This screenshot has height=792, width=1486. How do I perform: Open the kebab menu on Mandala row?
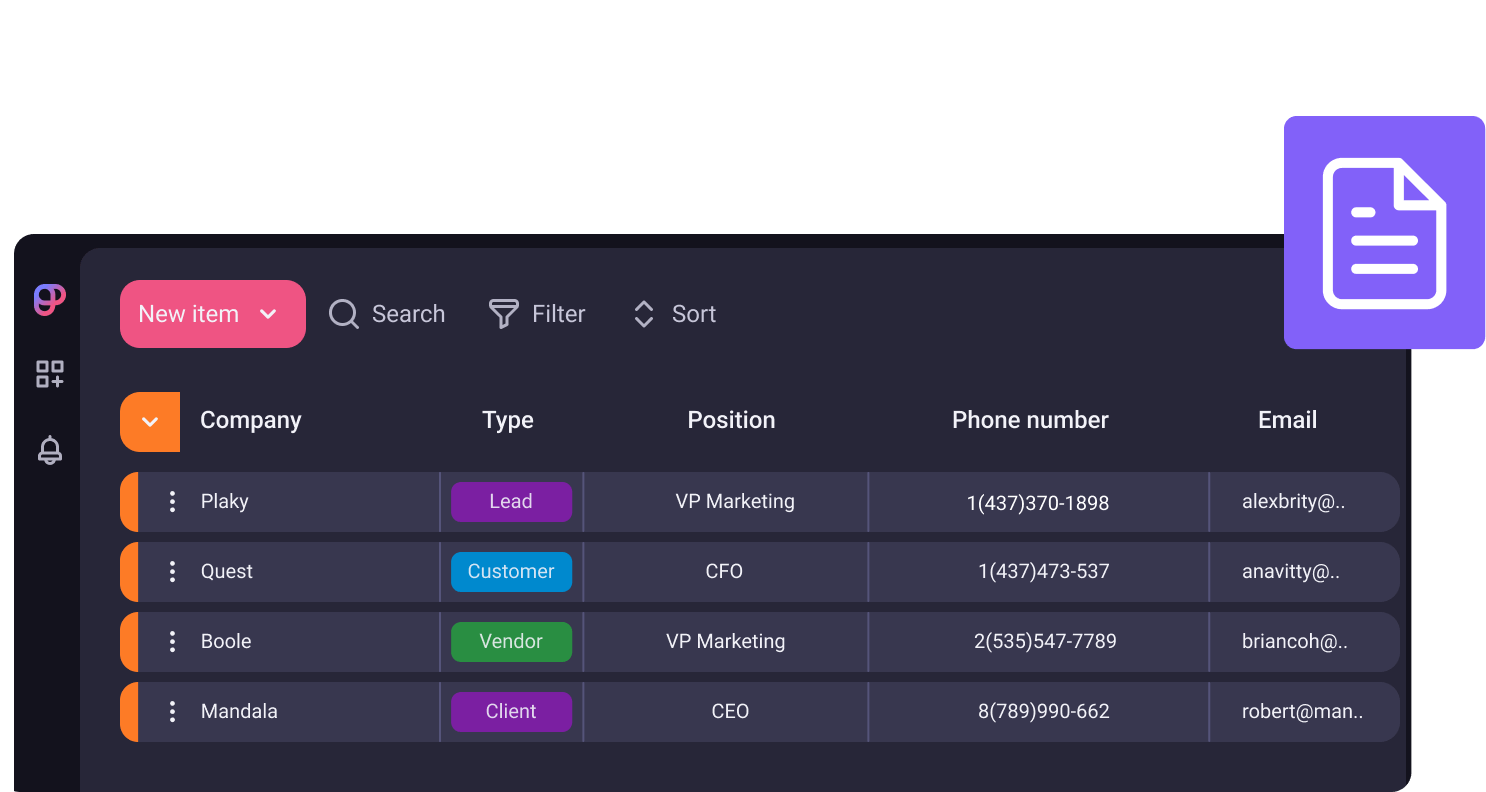[172, 711]
